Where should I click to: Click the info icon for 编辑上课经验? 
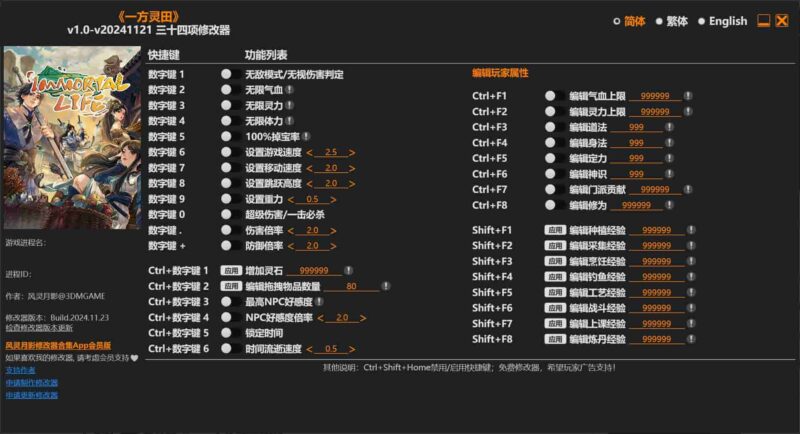691,323
